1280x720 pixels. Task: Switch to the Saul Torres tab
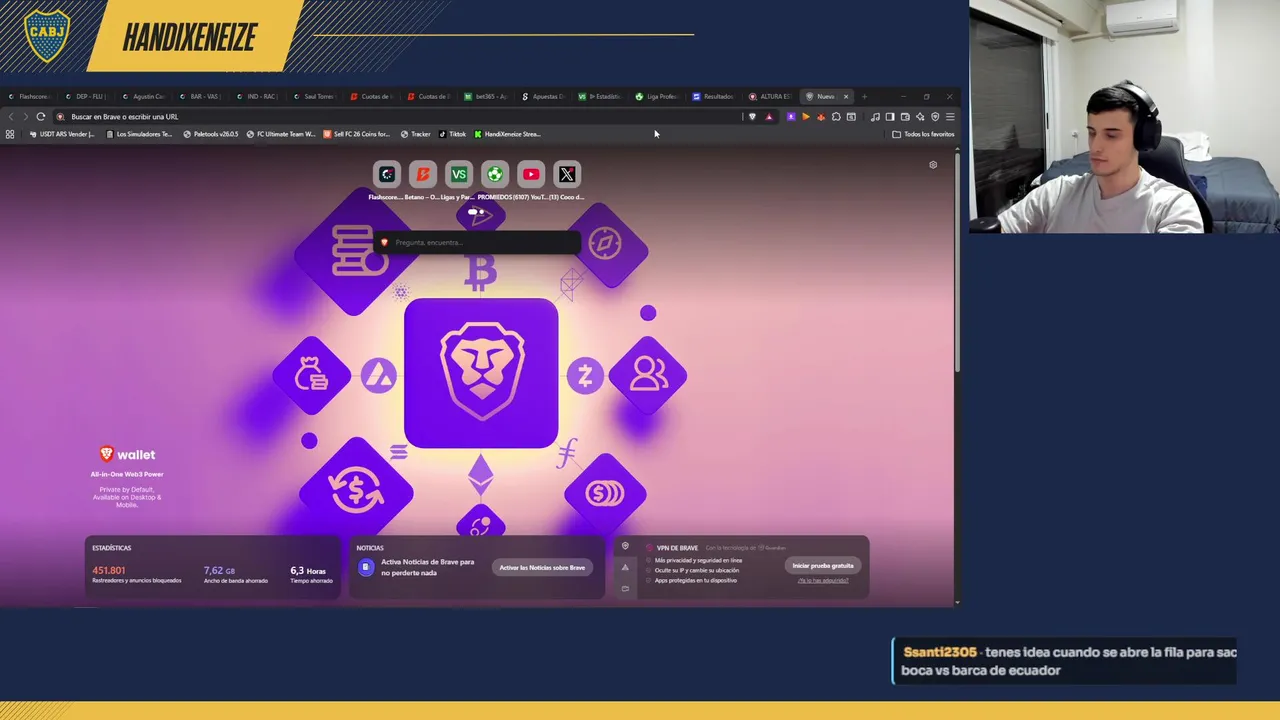click(315, 97)
